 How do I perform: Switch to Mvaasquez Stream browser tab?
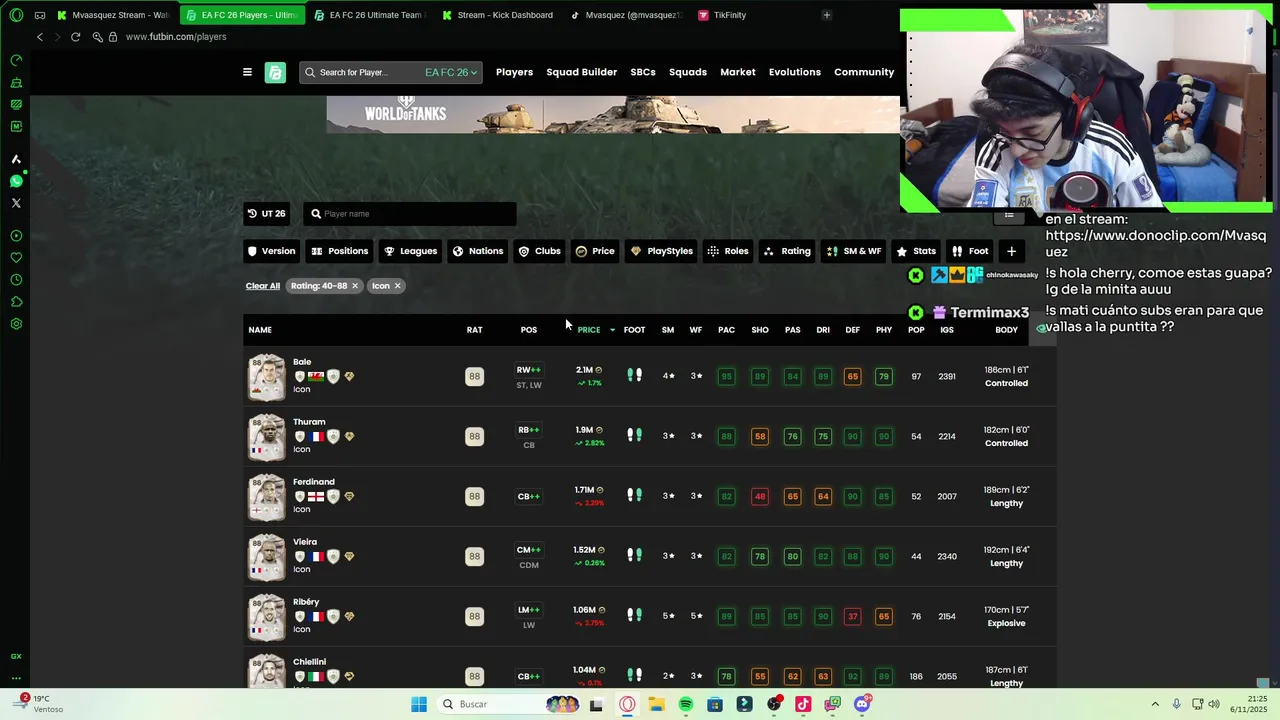(113, 15)
